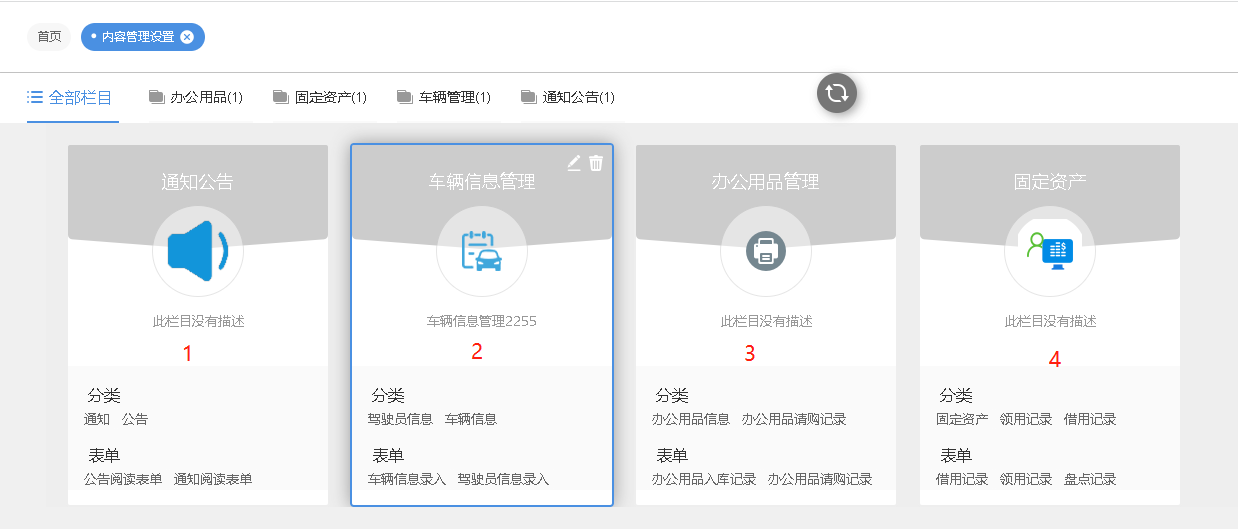This screenshot has height=529, width=1238.
Task: Go to the 首页 tab
Action: [x=49, y=37]
